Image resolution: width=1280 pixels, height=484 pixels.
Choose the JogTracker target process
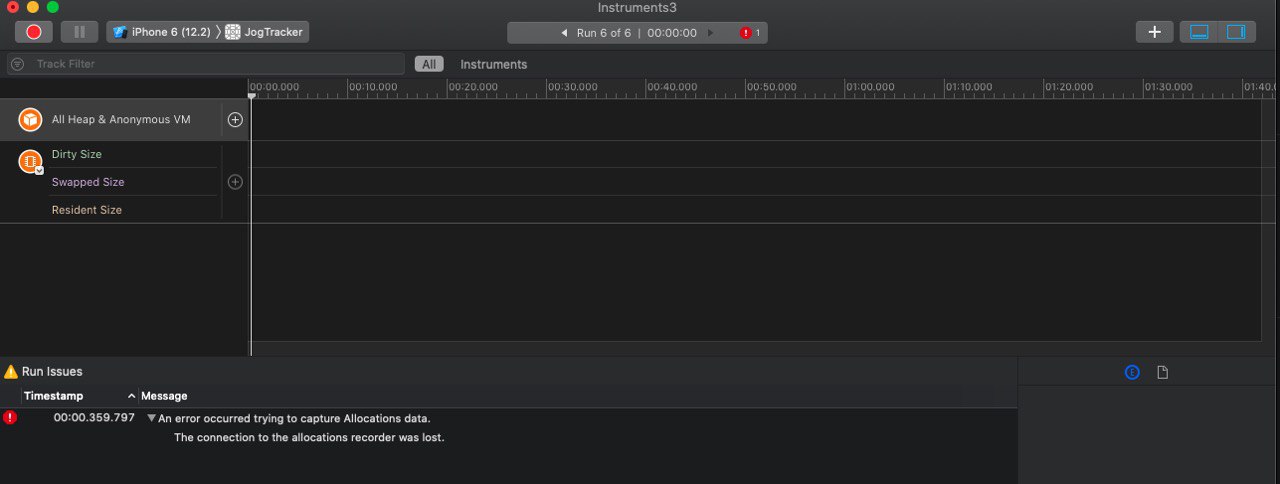tap(264, 32)
